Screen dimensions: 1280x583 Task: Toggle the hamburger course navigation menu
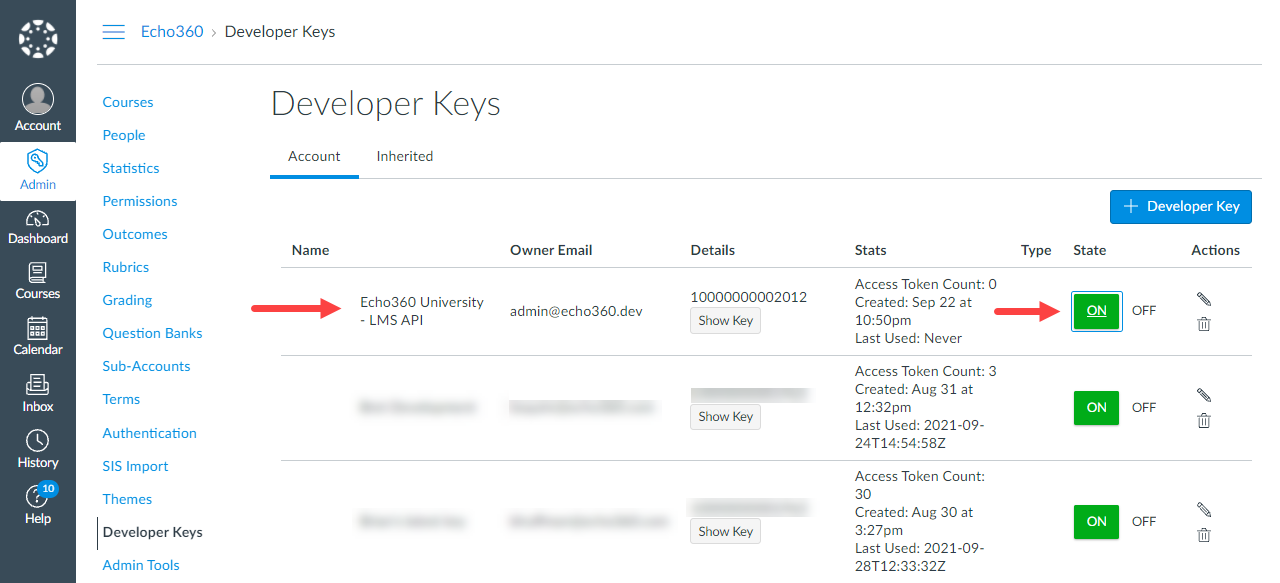(114, 32)
